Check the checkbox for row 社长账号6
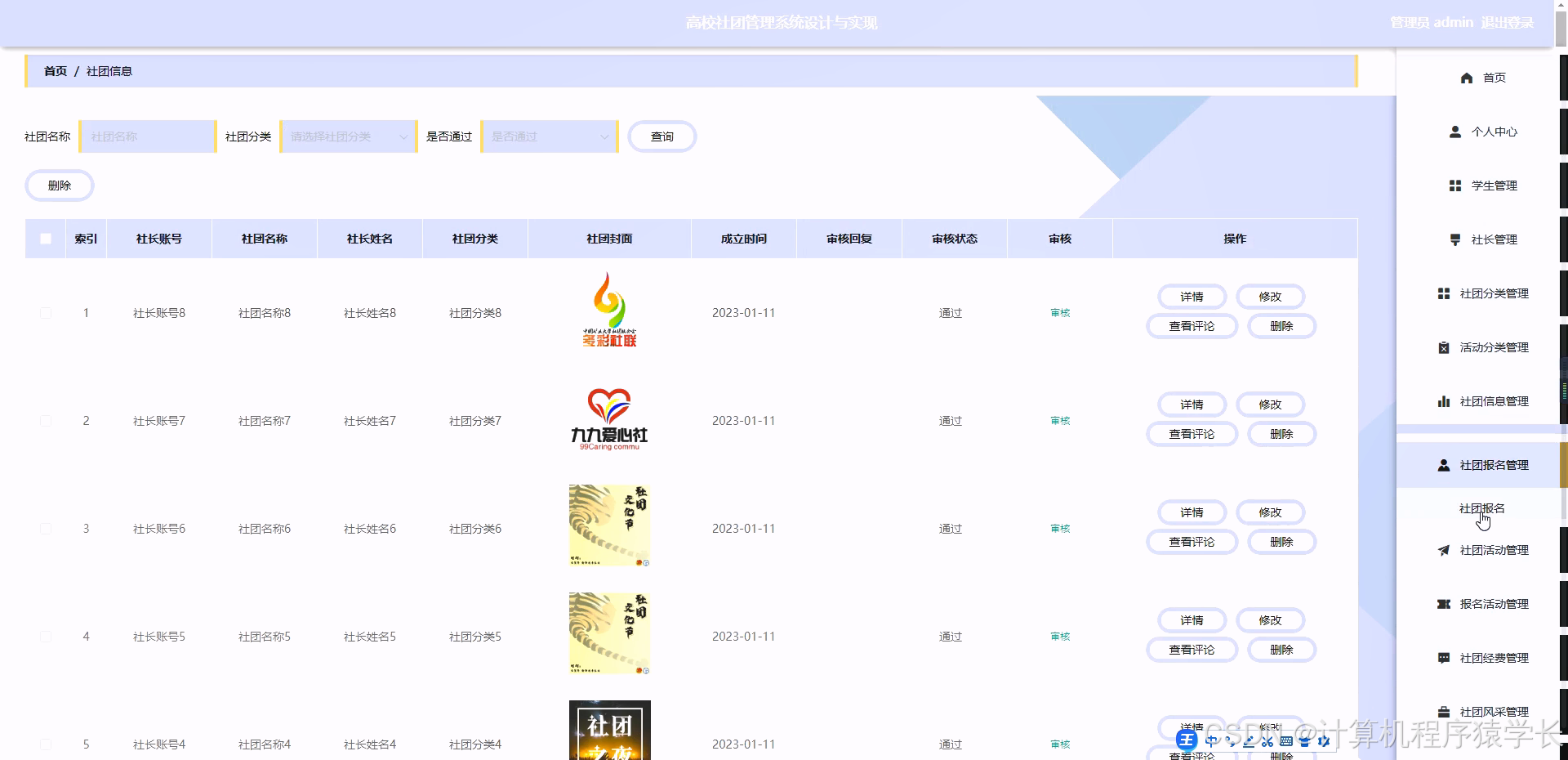The width and height of the screenshot is (1568, 760). 46,529
